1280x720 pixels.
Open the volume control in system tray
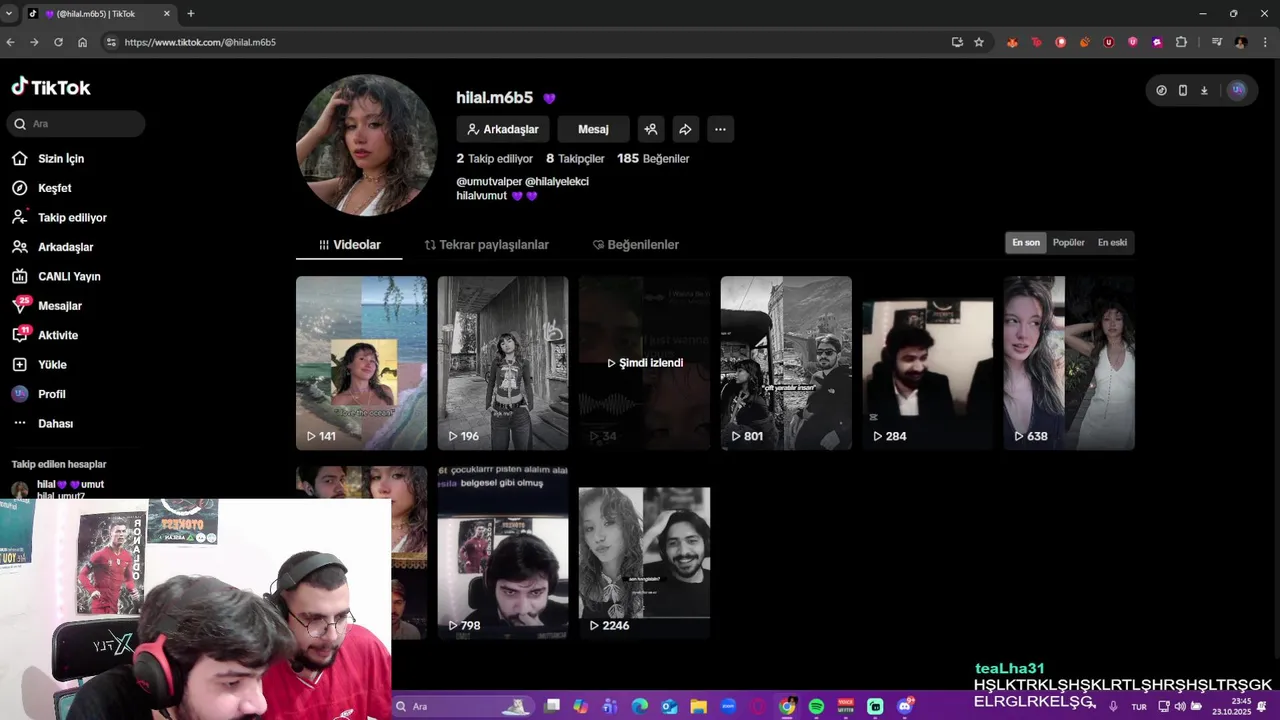1180,707
